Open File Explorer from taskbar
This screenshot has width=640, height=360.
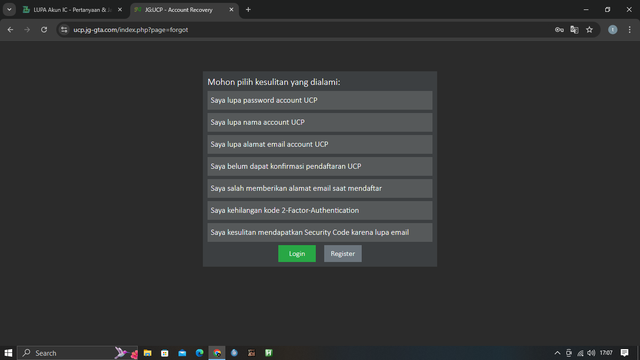(147, 353)
